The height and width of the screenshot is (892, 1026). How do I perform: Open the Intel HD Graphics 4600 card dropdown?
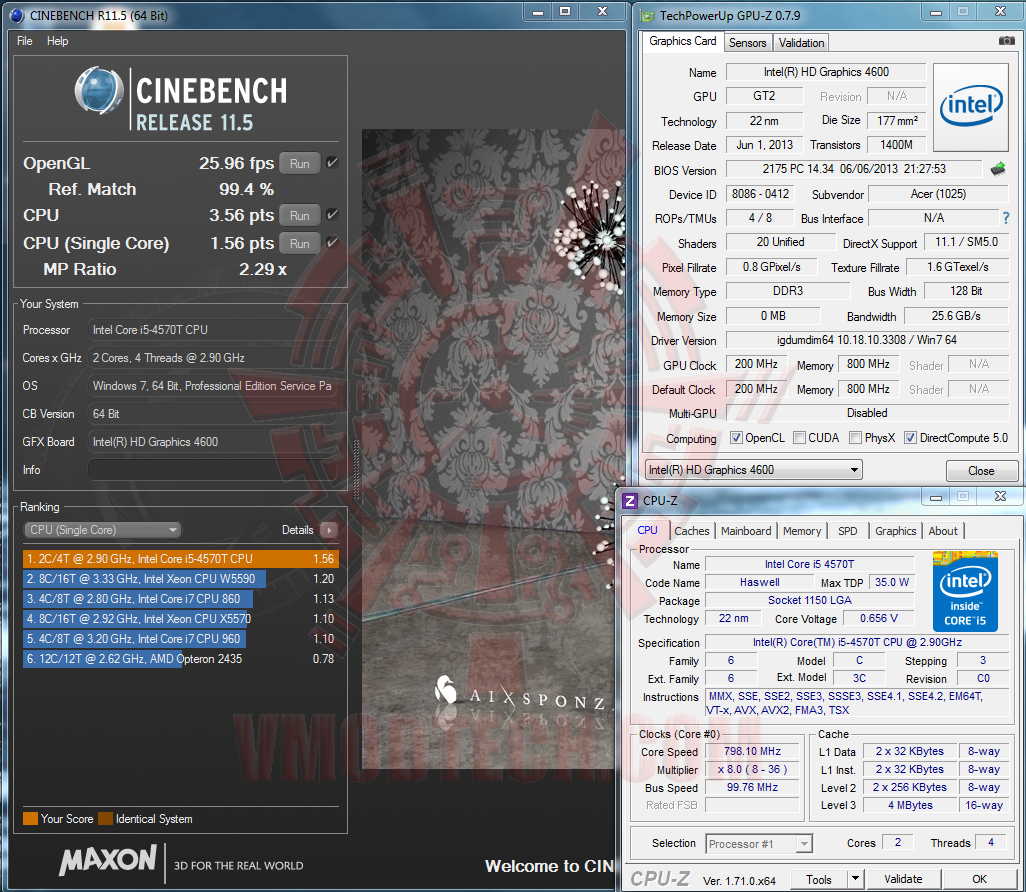coord(754,470)
